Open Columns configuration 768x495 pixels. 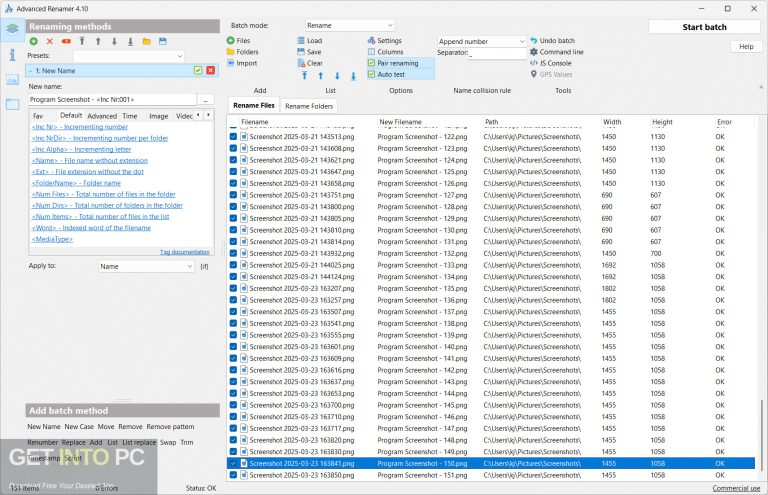tap(385, 52)
